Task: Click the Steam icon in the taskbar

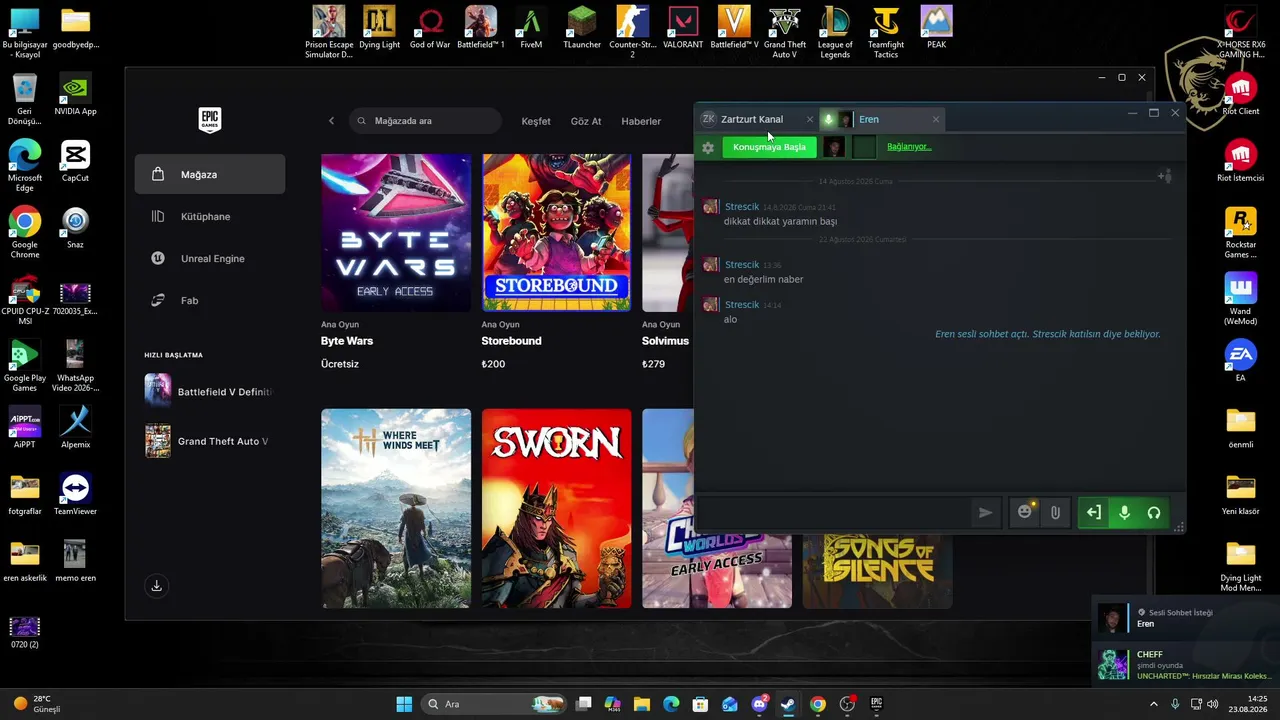Action: [788, 704]
